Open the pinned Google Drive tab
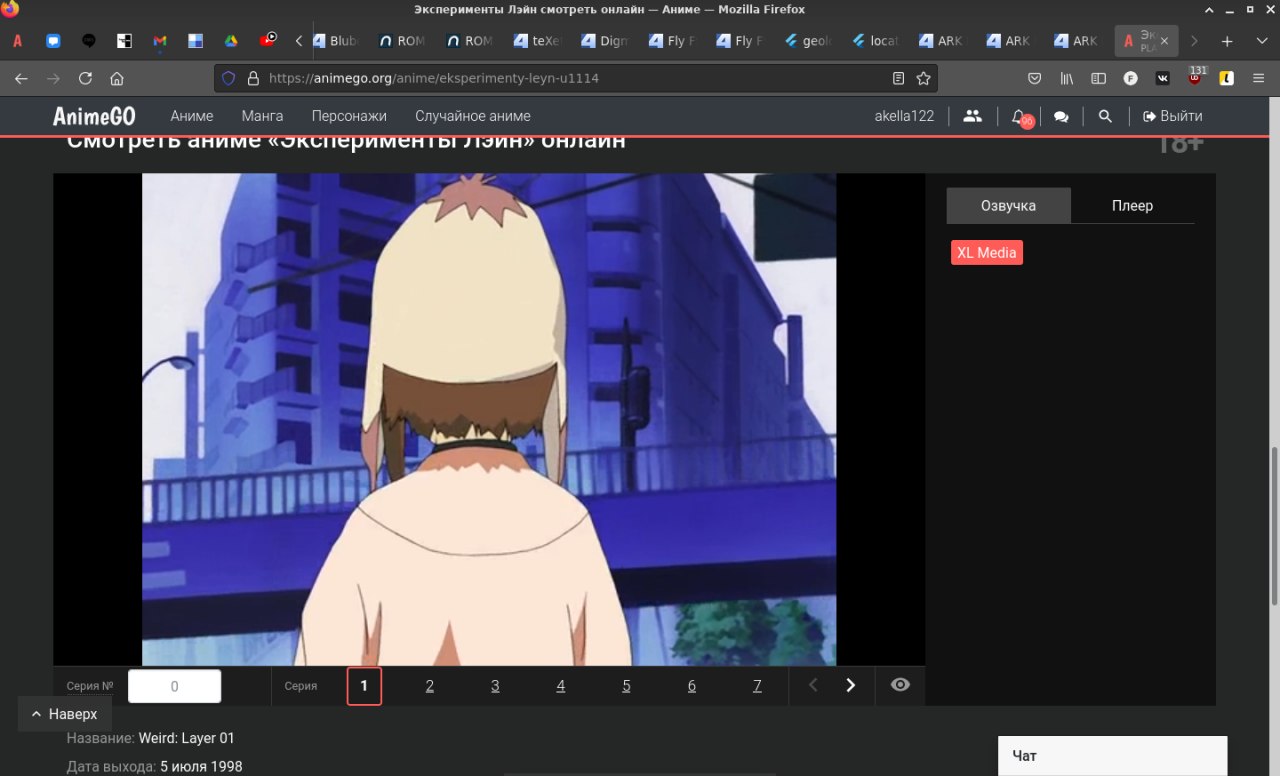The width and height of the screenshot is (1280, 776). 230,41
